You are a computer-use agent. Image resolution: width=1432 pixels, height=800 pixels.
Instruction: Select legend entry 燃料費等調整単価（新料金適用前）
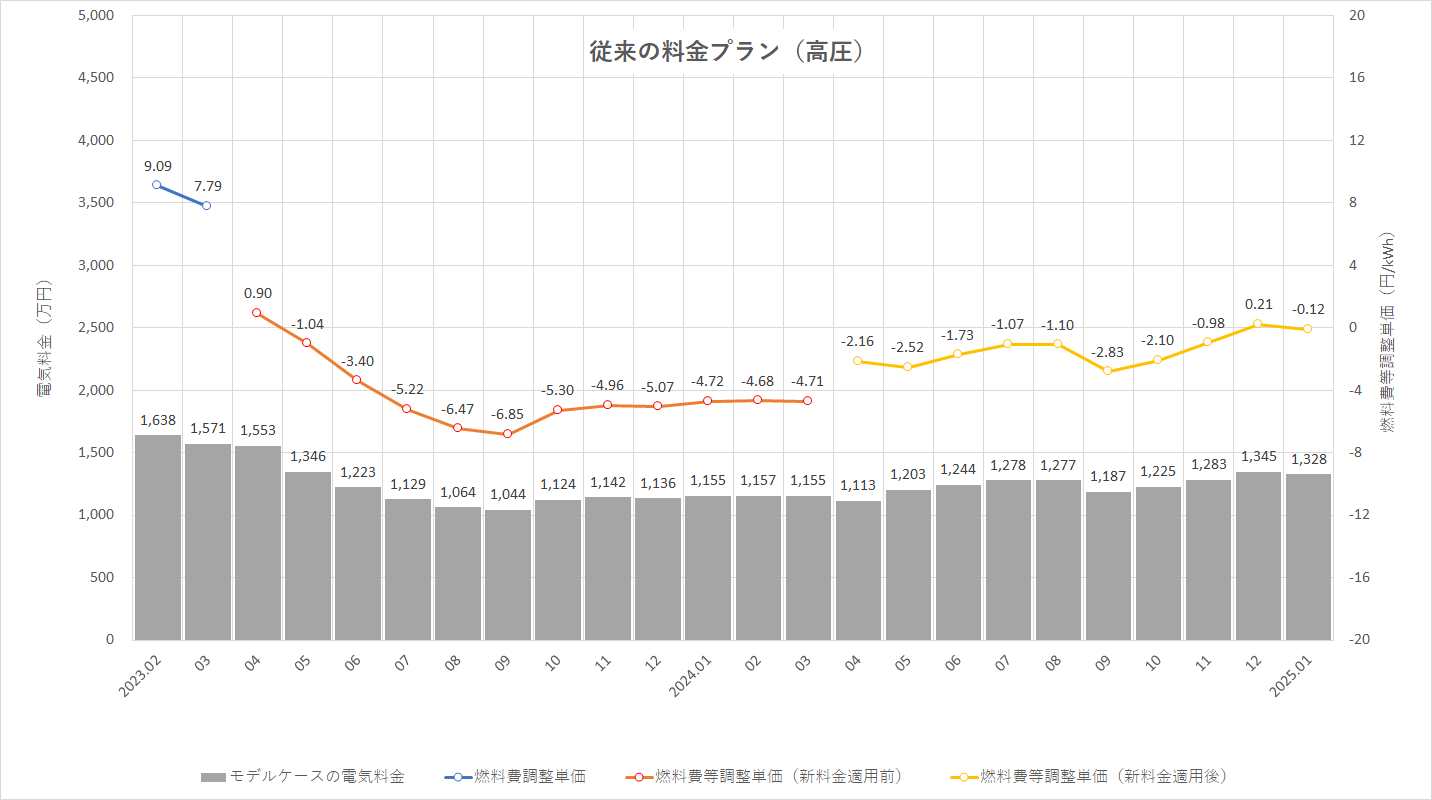pyautogui.click(x=764, y=776)
